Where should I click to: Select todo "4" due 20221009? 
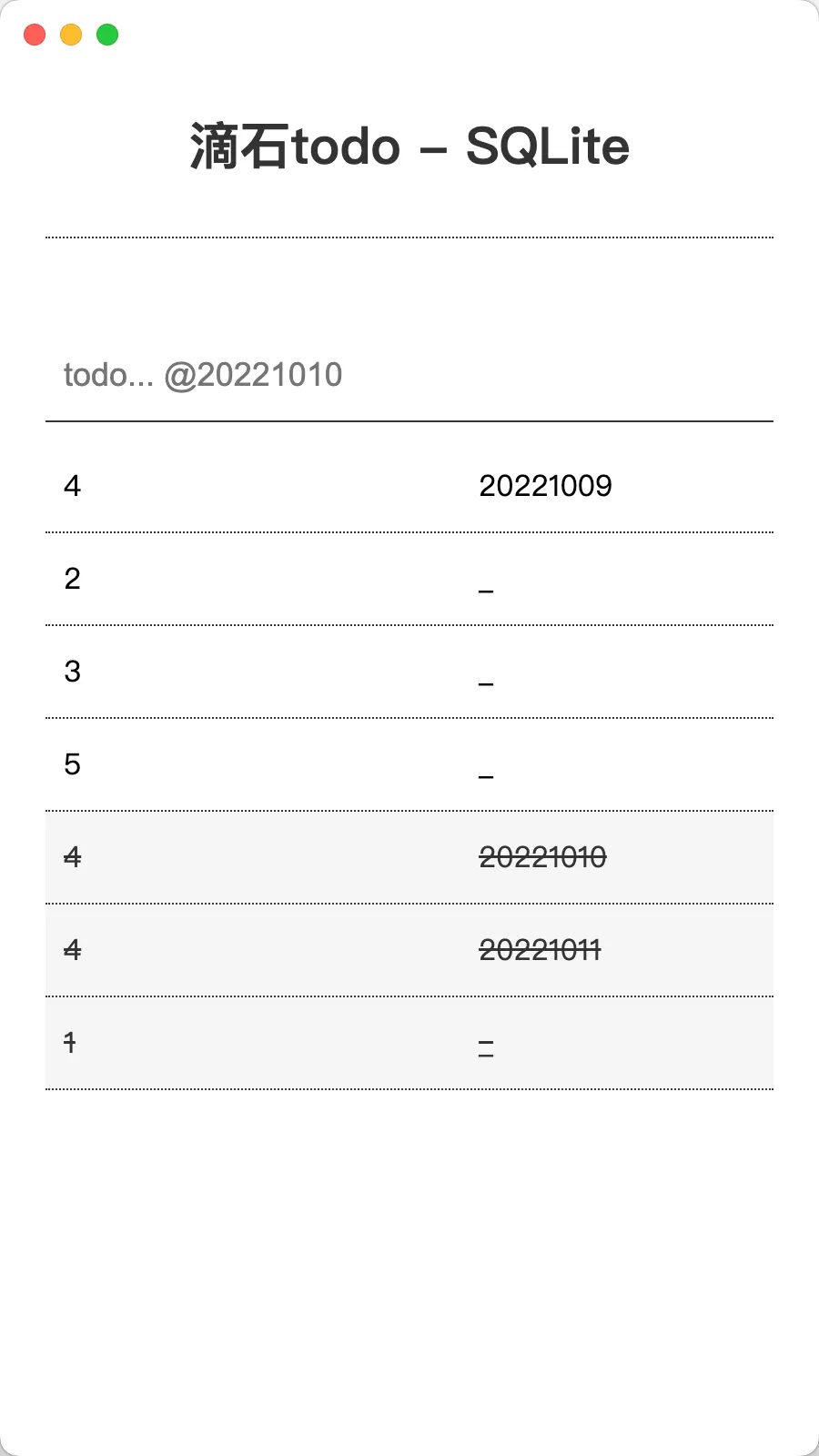tap(73, 486)
